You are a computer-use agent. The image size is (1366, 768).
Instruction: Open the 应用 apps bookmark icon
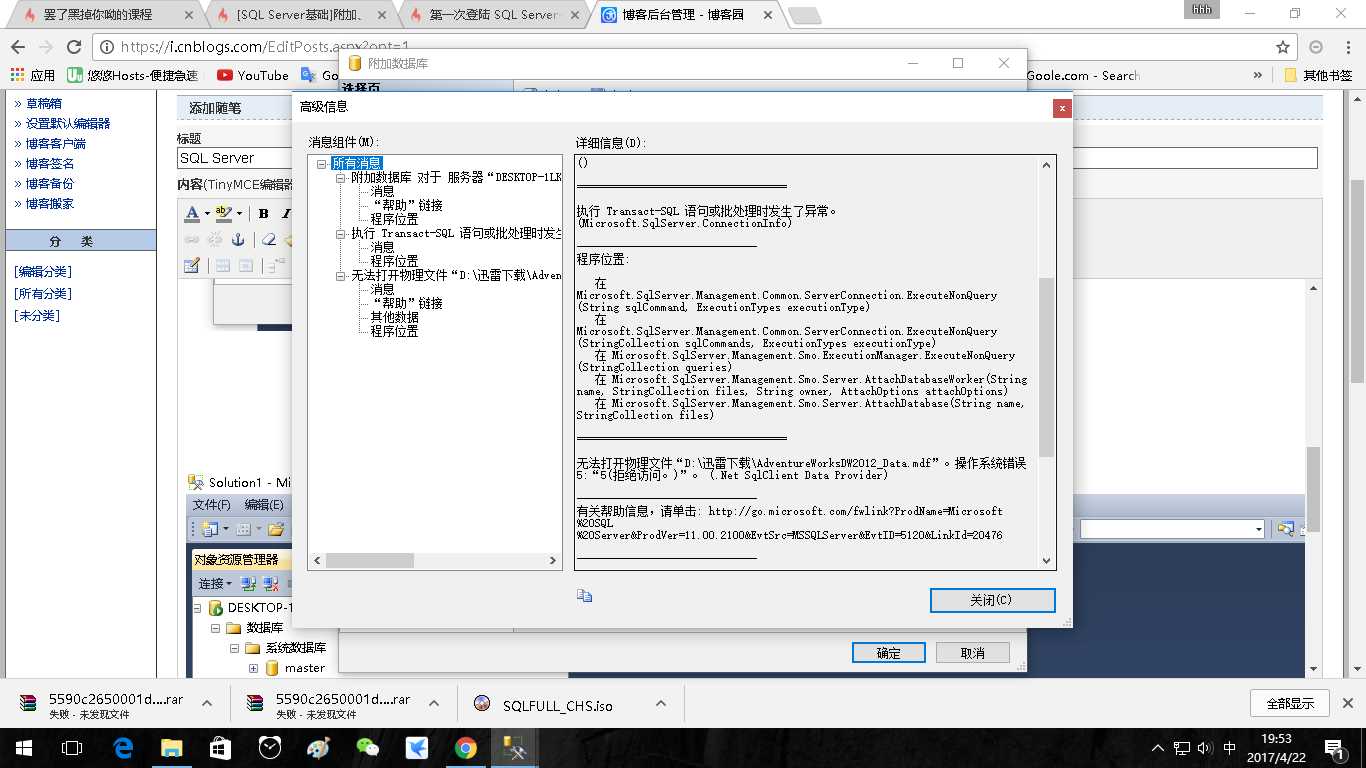(32, 75)
